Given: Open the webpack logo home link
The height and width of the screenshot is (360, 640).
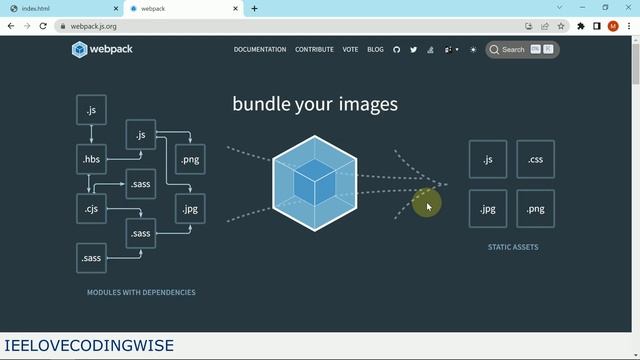Looking at the screenshot, I should 102,49.
